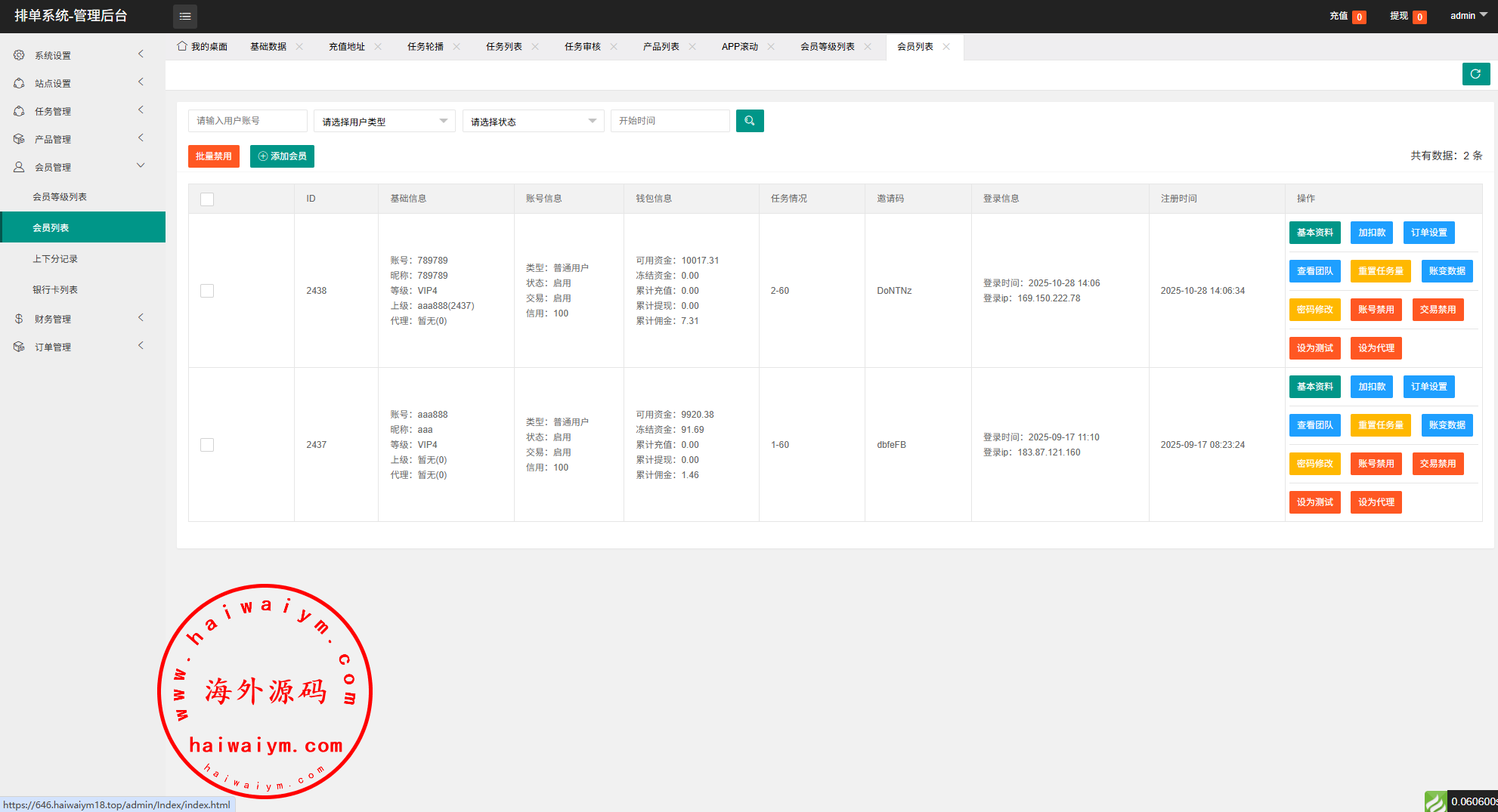Click the 批量禁用 button
The height and width of the screenshot is (812, 1498).
[x=214, y=156]
